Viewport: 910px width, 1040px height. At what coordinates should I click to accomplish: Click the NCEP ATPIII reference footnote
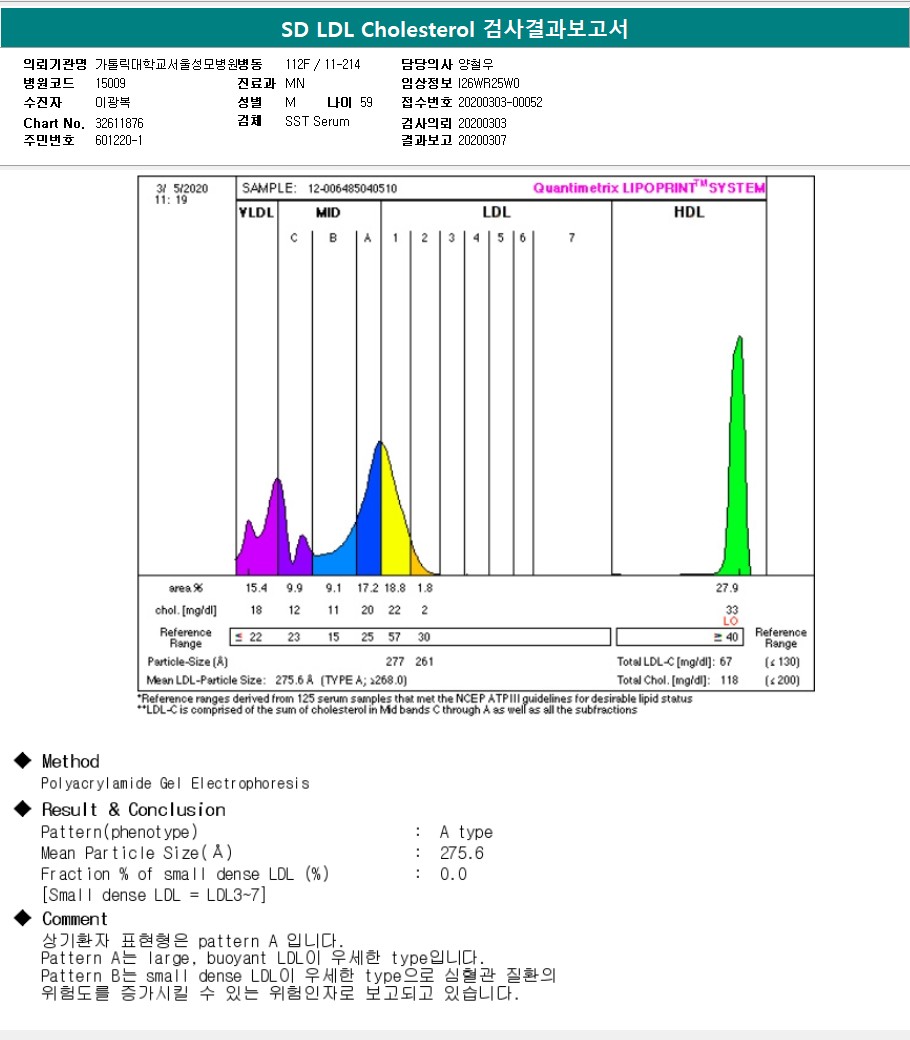point(415,698)
